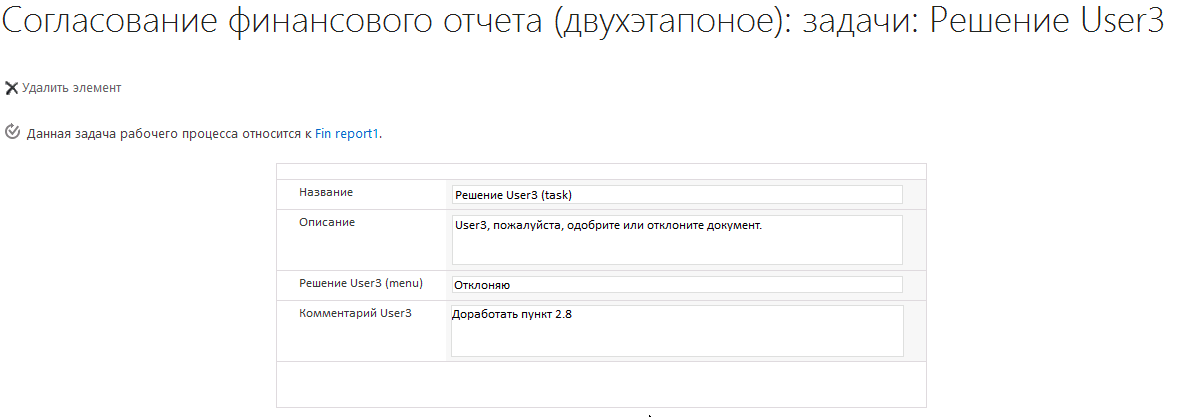
Task: Click the 'Удалить элемент' link
Action: click(x=71, y=88)
